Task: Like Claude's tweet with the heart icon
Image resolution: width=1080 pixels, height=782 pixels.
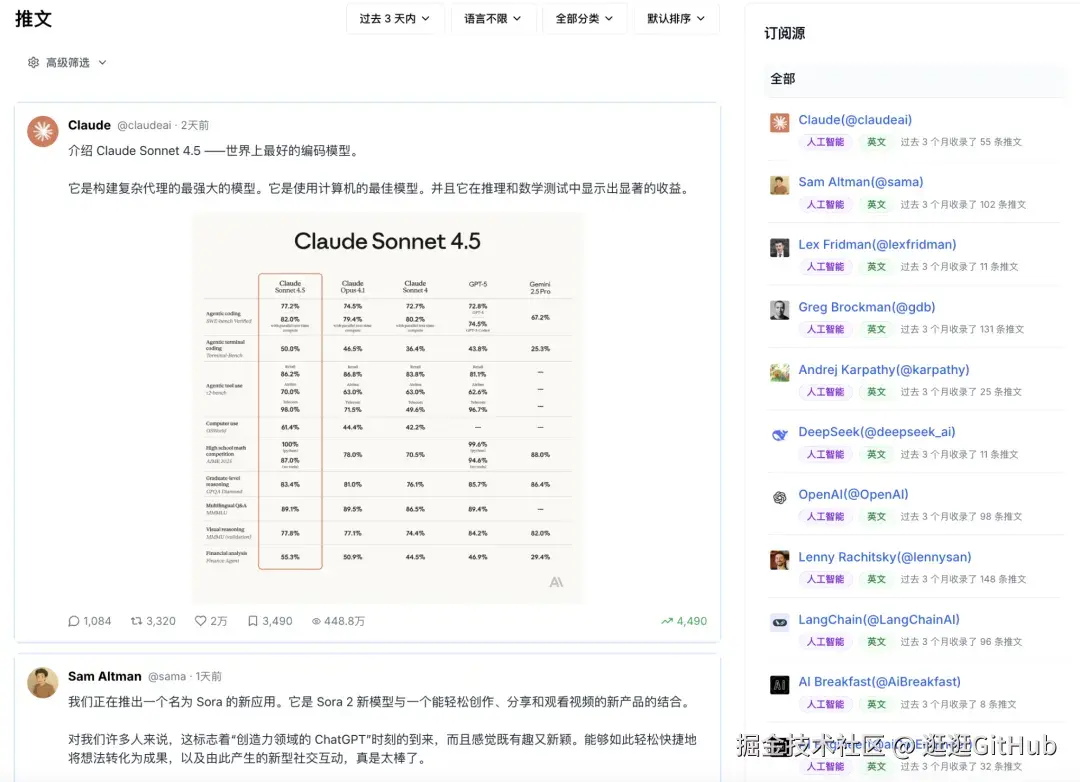Action: pyautogui.click(x=199, y=620)
